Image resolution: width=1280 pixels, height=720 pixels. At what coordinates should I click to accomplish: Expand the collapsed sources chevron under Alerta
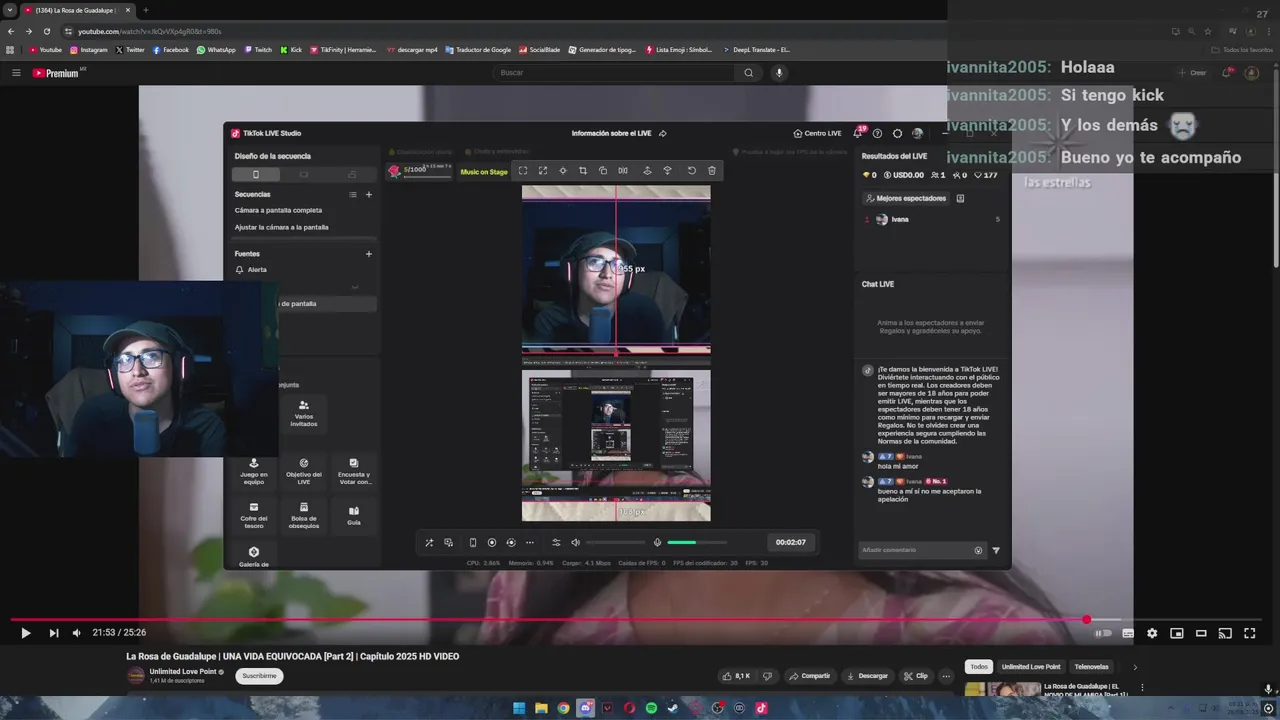(354, 287)
